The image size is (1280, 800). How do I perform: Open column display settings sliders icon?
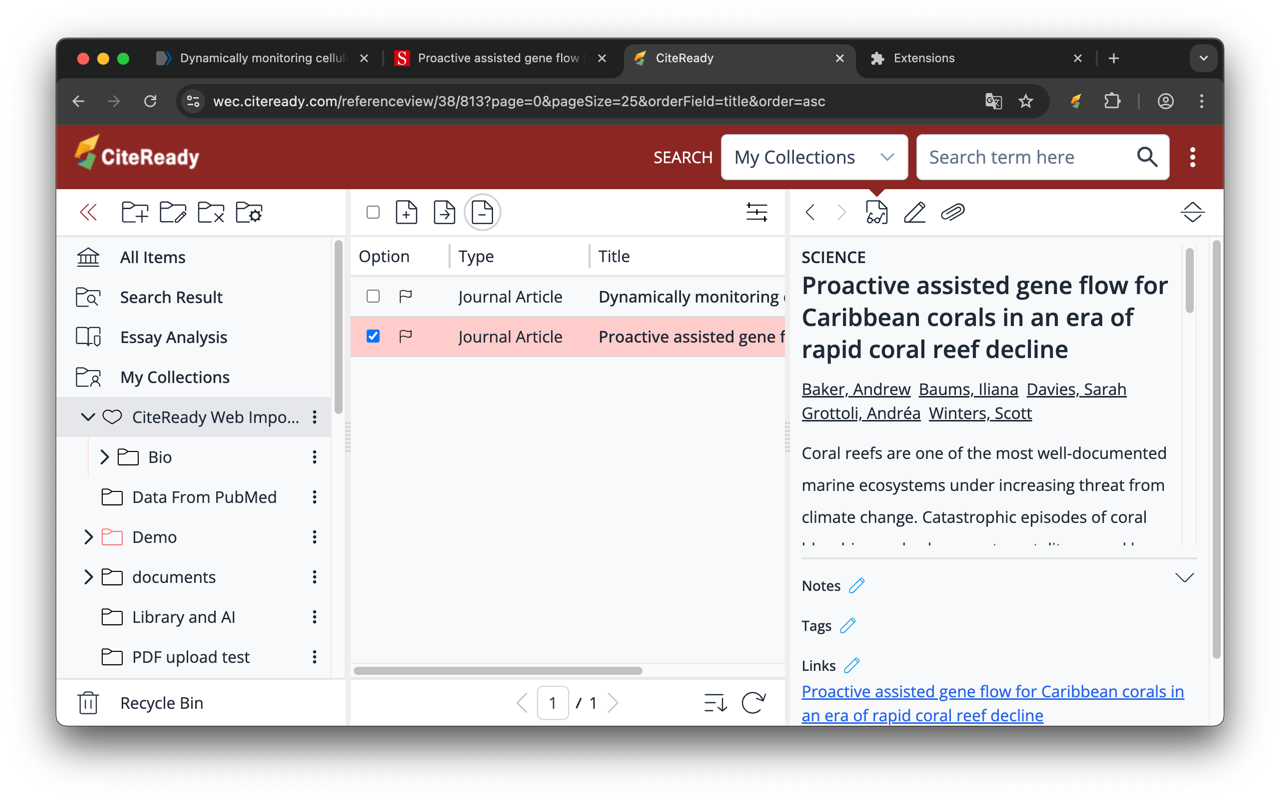pyautogui.click(x=757, y=212)
